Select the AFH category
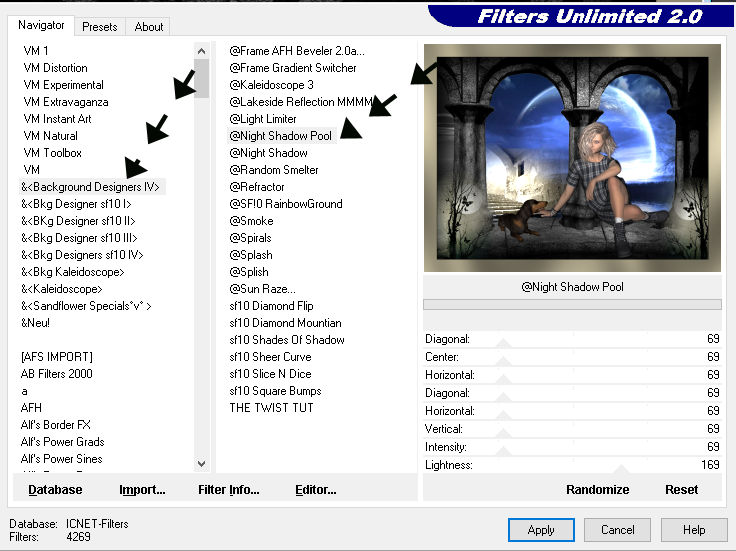 point(31,407)
